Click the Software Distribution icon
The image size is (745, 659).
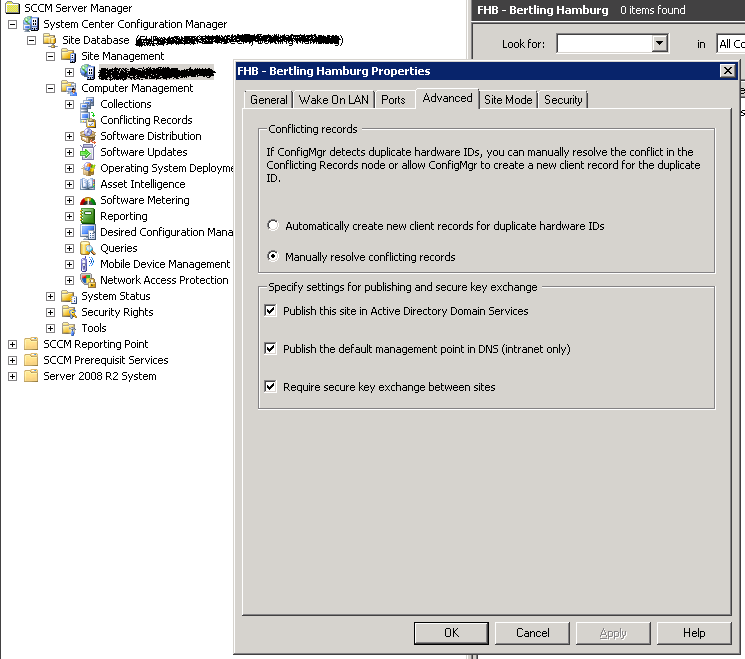point(88,136)
